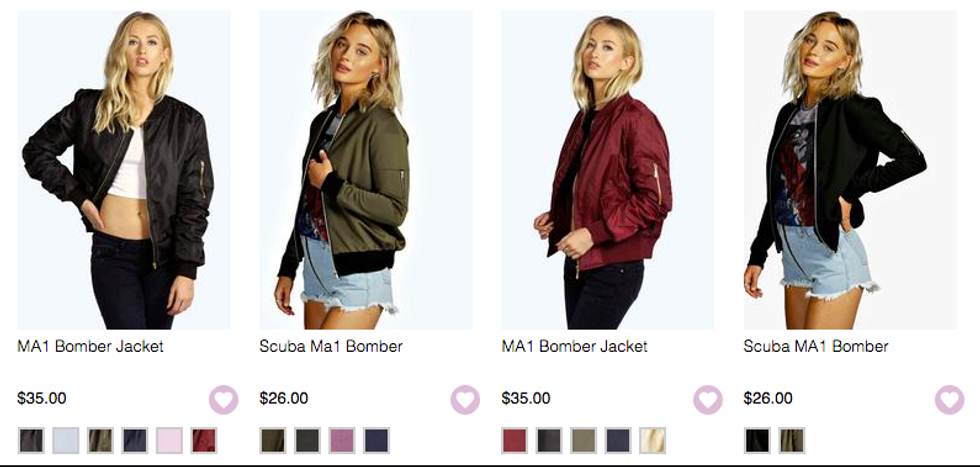Image resolution: width=980 pixels, height=467 pixels.
Task: View the khaki green scuba bomber photo
Action: point(366,169)
